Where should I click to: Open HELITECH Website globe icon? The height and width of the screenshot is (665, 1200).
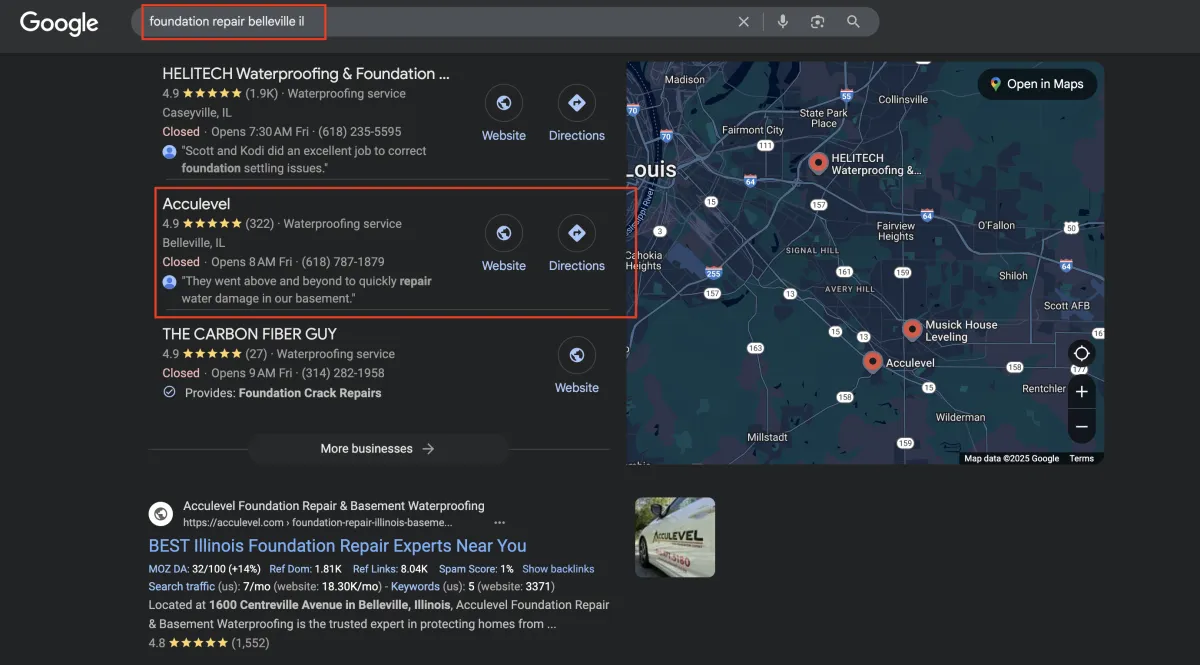coord(504,103)
